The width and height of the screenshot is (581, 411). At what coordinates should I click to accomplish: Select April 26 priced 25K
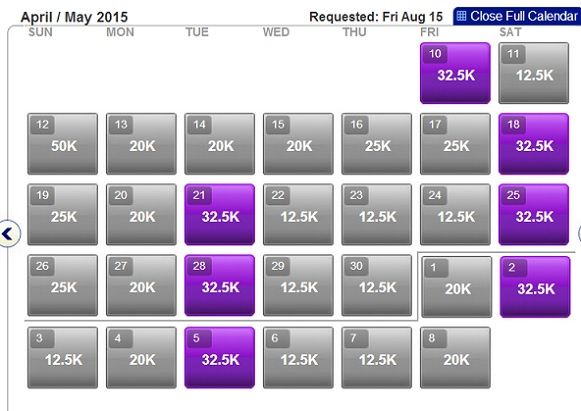(63, 285)
